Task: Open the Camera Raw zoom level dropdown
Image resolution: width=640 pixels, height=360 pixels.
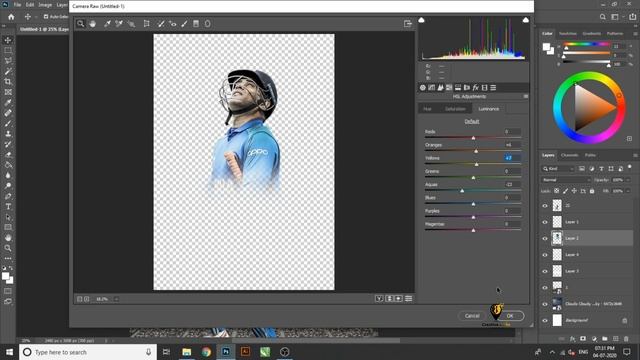Action: point(116,299)
